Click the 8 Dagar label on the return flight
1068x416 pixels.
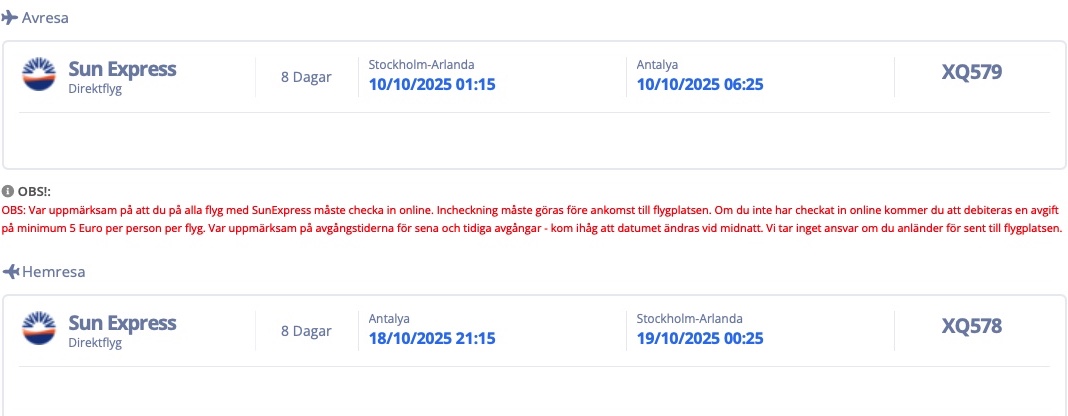tap(306, 331)
